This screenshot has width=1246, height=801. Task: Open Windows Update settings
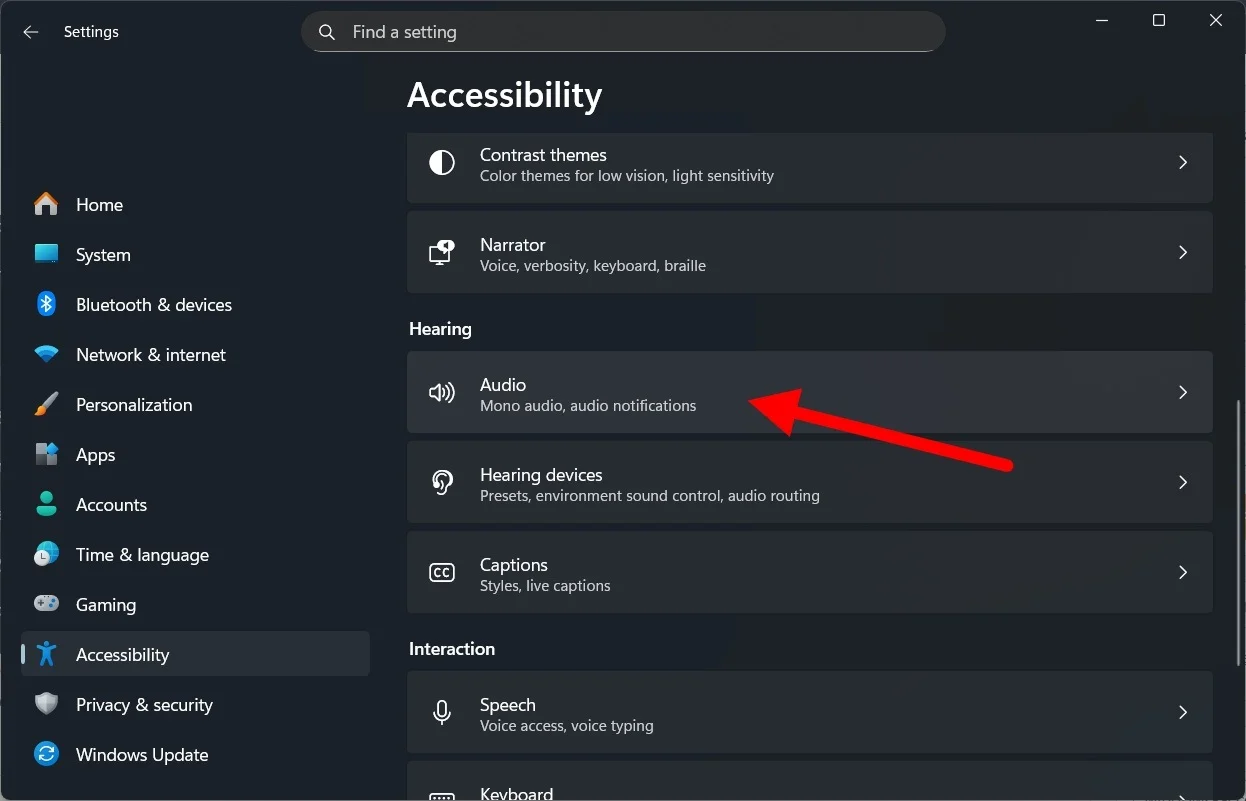[x=141, y=754]
